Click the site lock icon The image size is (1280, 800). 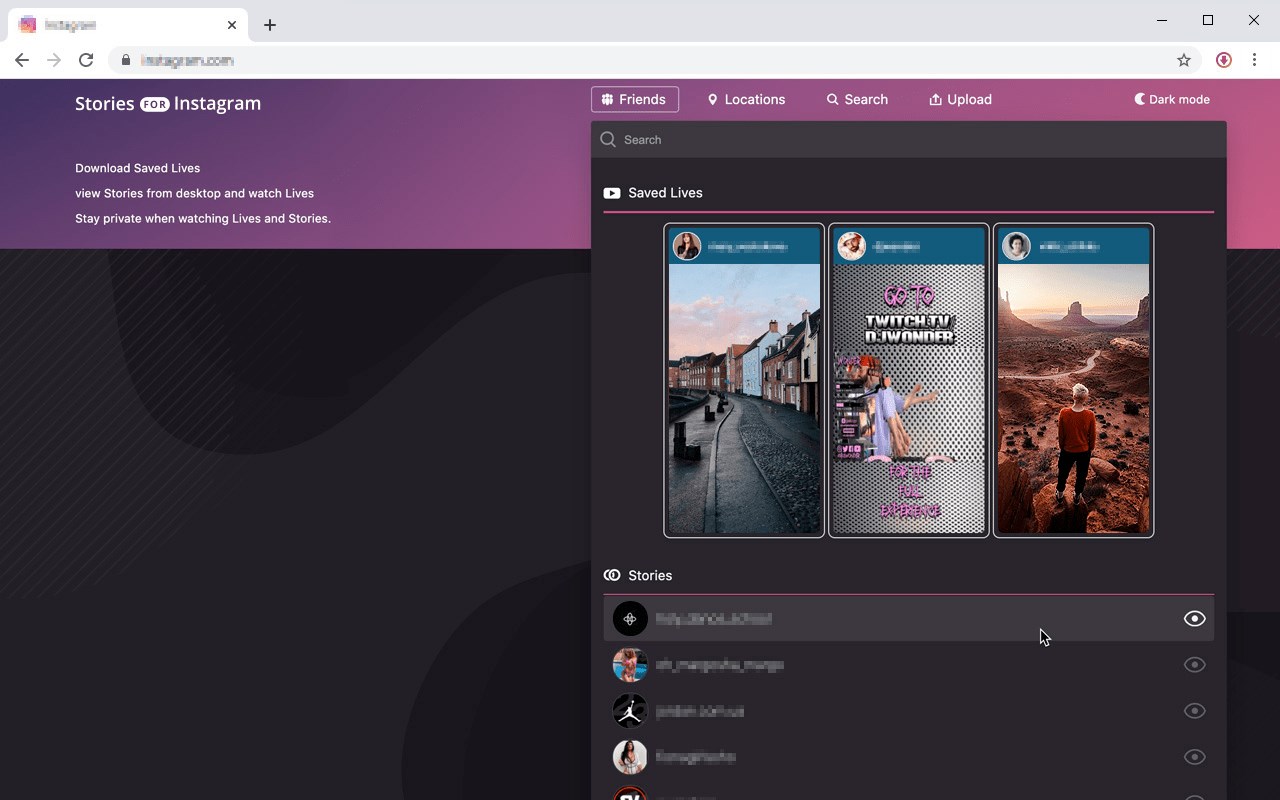pos(125,60)
